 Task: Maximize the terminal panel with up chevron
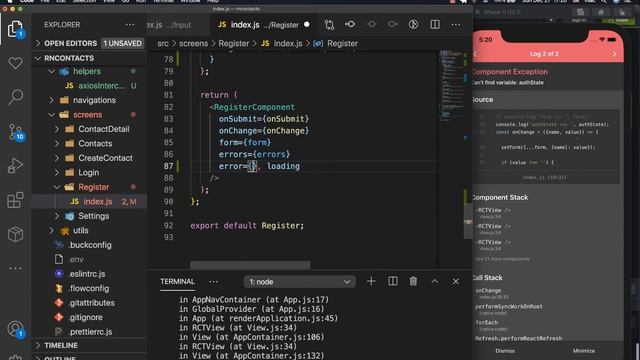435,281
